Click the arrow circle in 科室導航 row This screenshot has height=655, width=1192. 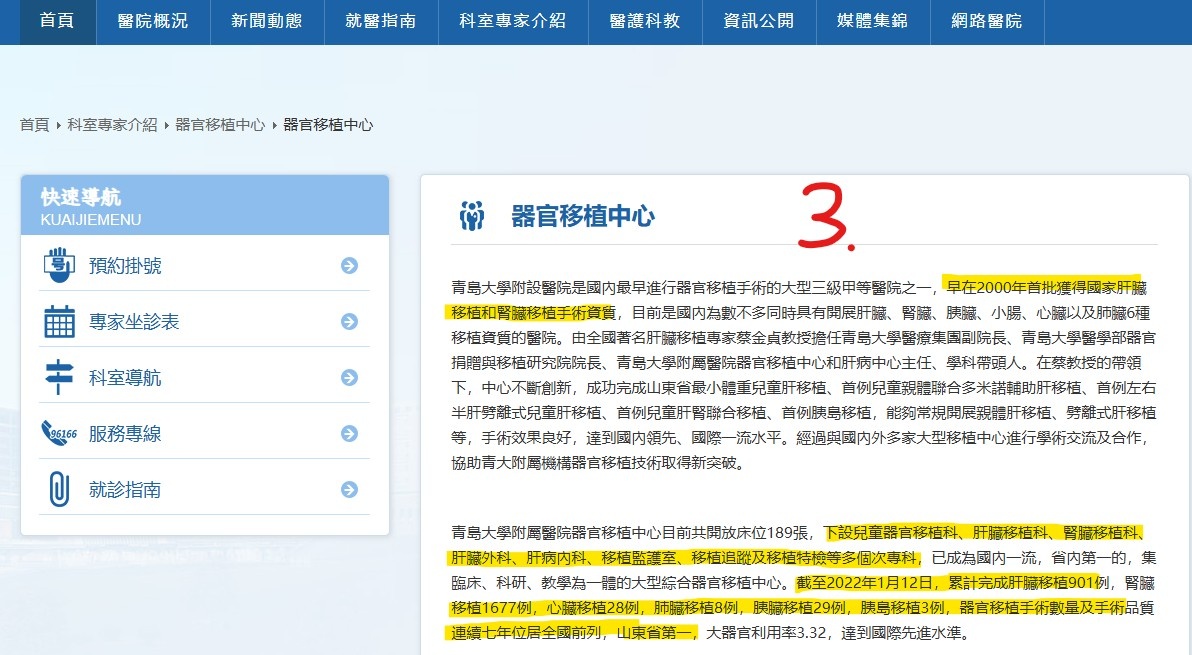click(x=349, y=378)
